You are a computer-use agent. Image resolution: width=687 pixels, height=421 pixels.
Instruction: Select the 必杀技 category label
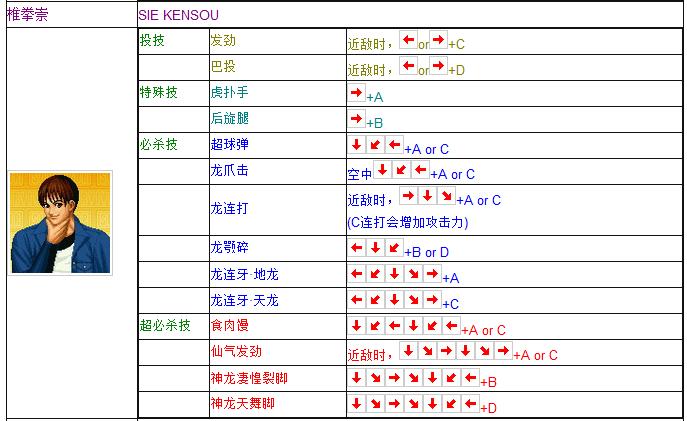[158, 144]
